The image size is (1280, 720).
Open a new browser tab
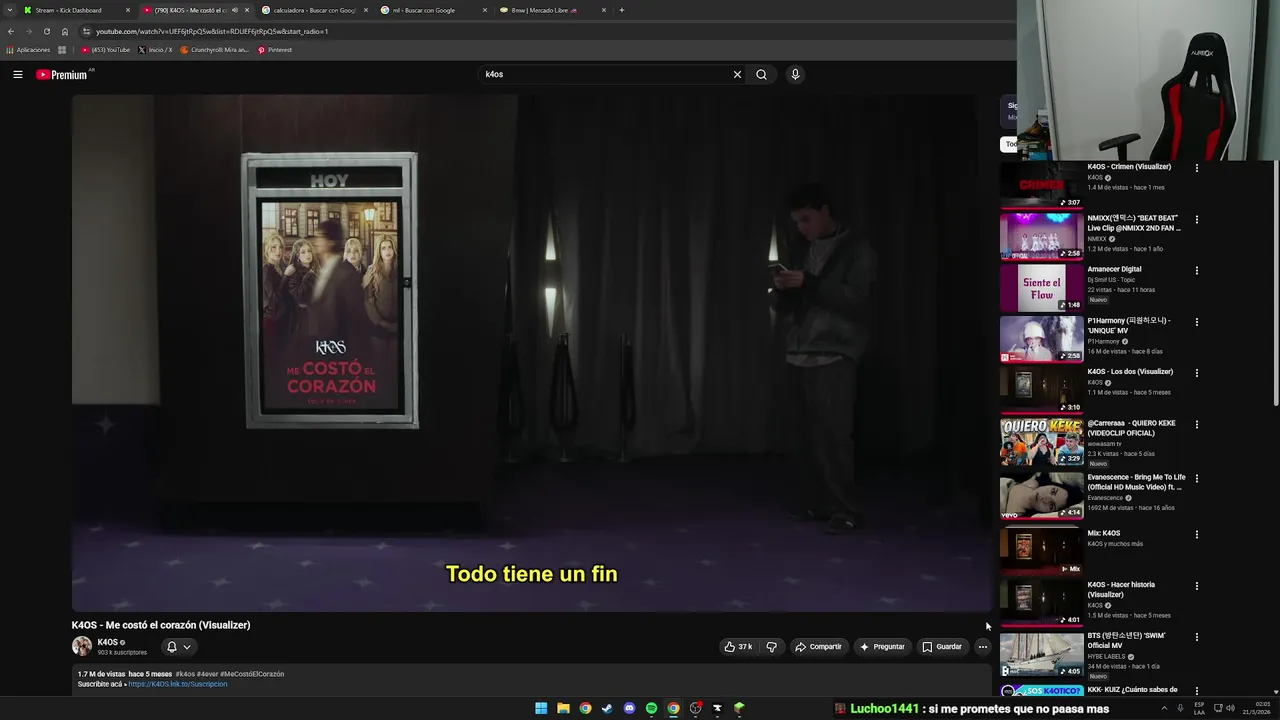622,10
